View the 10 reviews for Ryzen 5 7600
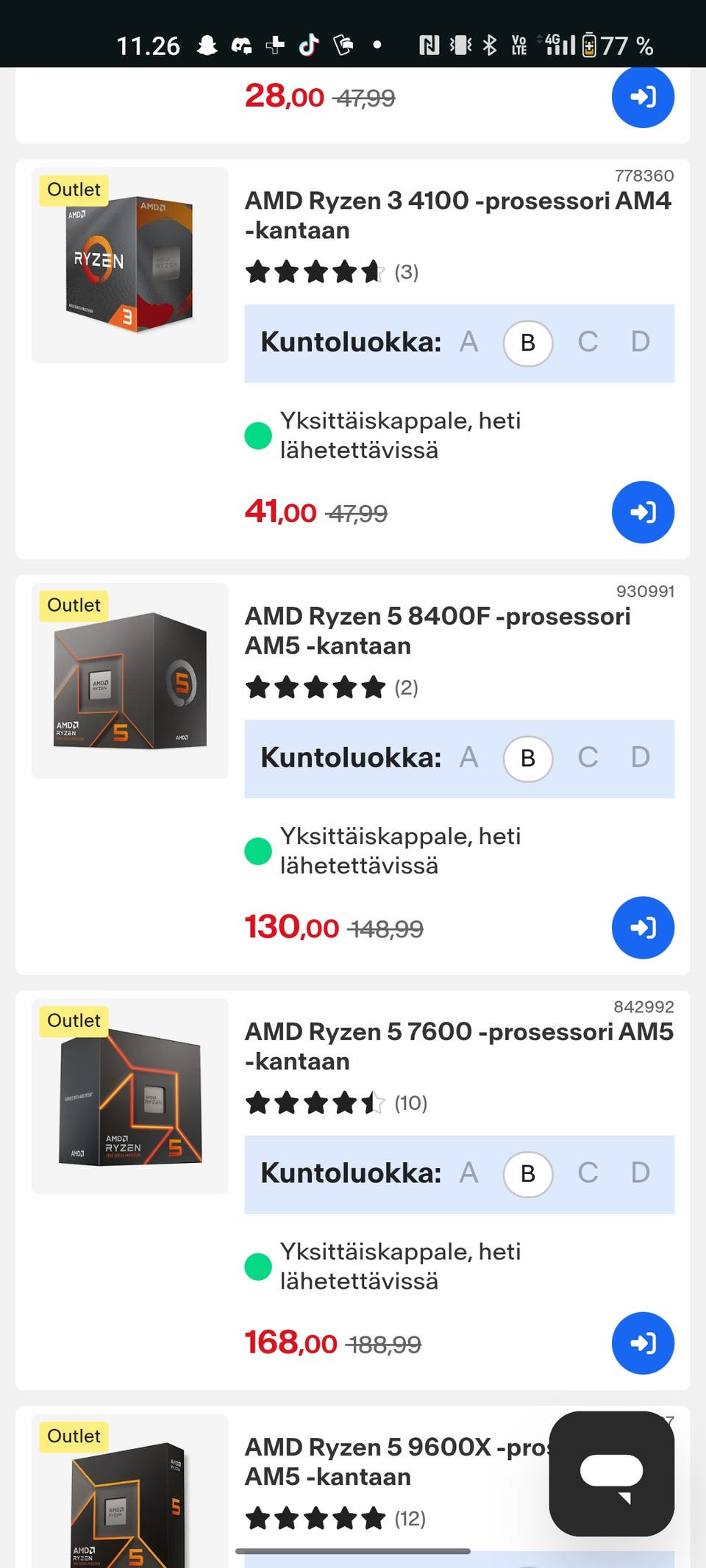Viewport: 706px width, 1568px height. 410,1103
